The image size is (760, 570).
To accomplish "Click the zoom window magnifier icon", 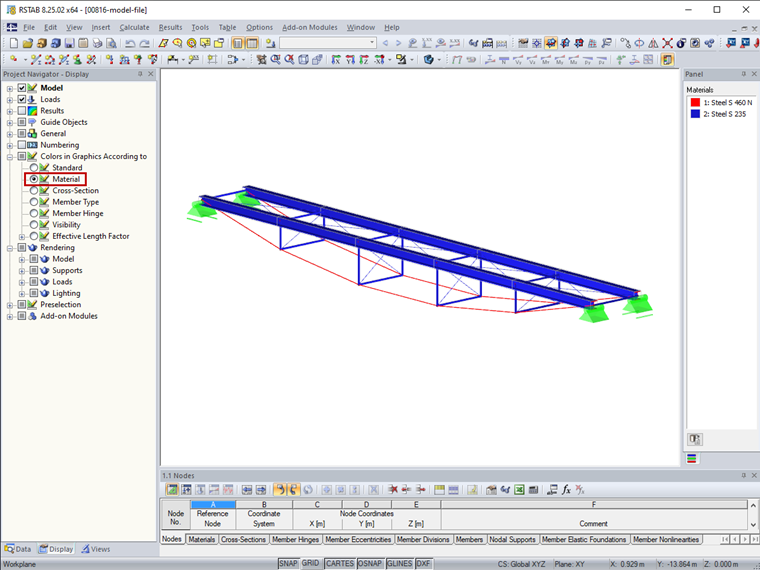I will [276, 60].
